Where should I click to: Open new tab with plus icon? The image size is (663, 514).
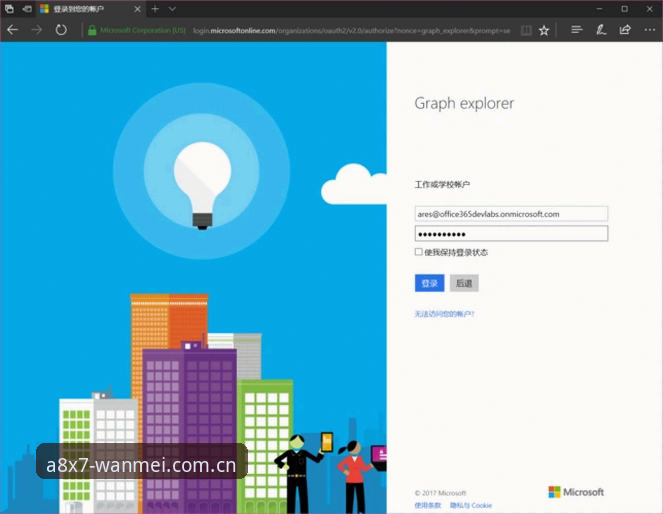coord(155,8)
